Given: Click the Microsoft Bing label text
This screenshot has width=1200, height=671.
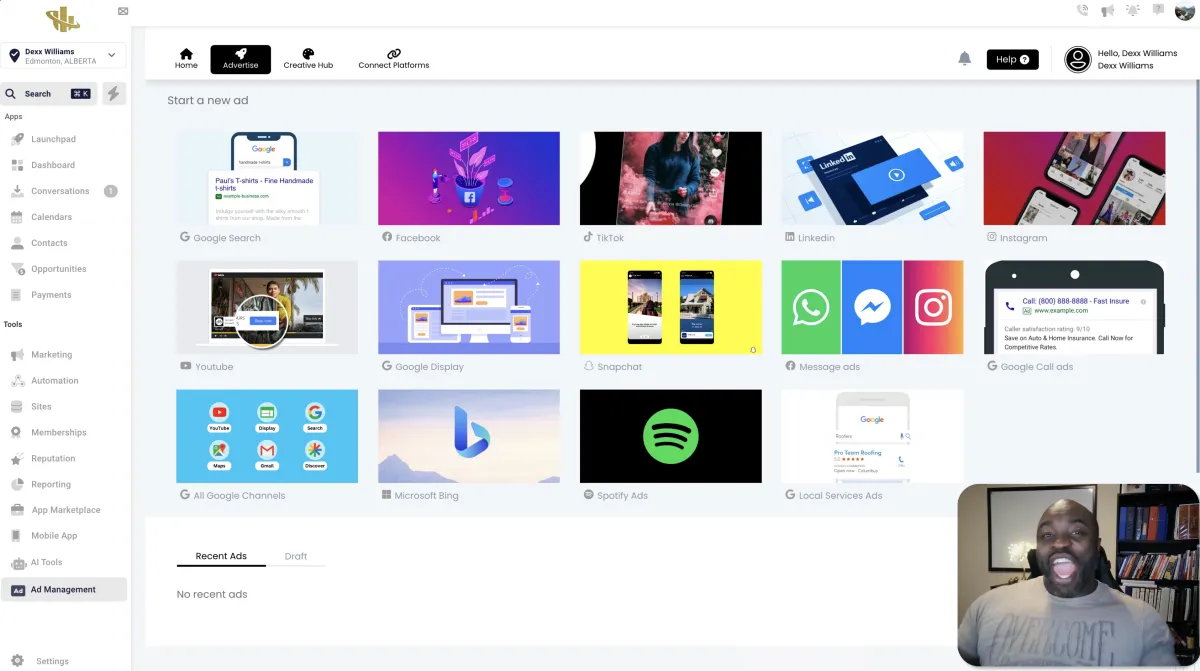Looking at the screenshot, I should 427,496.
